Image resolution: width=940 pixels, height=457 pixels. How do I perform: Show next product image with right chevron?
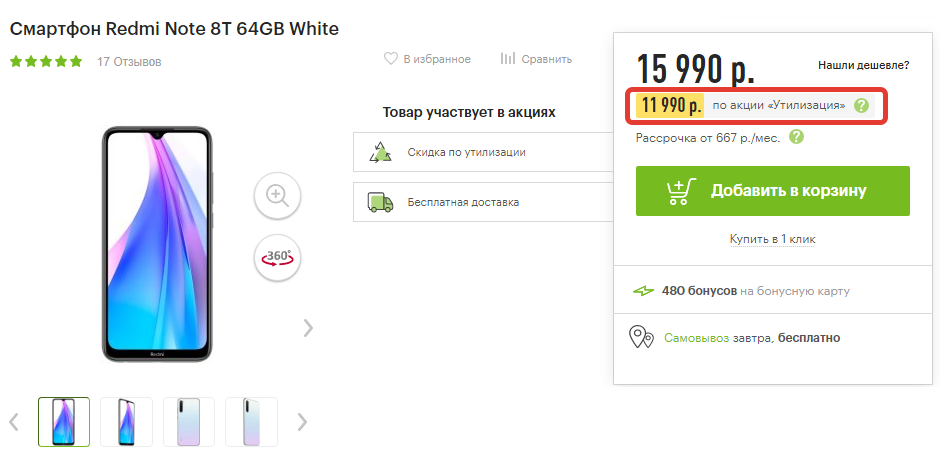pos(308,327)
